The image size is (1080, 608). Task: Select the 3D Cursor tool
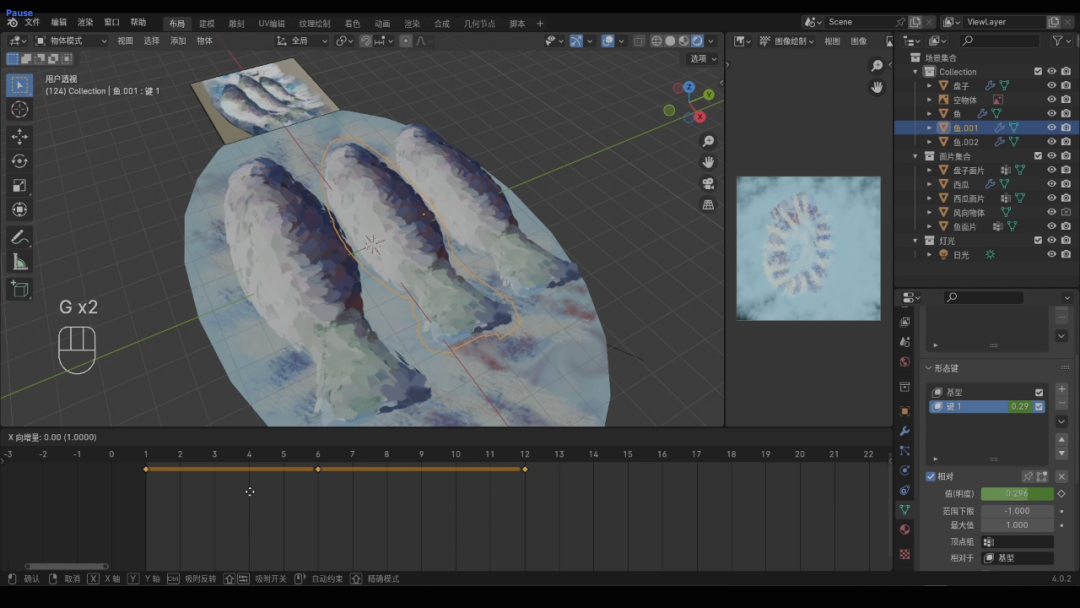(19, 109)
